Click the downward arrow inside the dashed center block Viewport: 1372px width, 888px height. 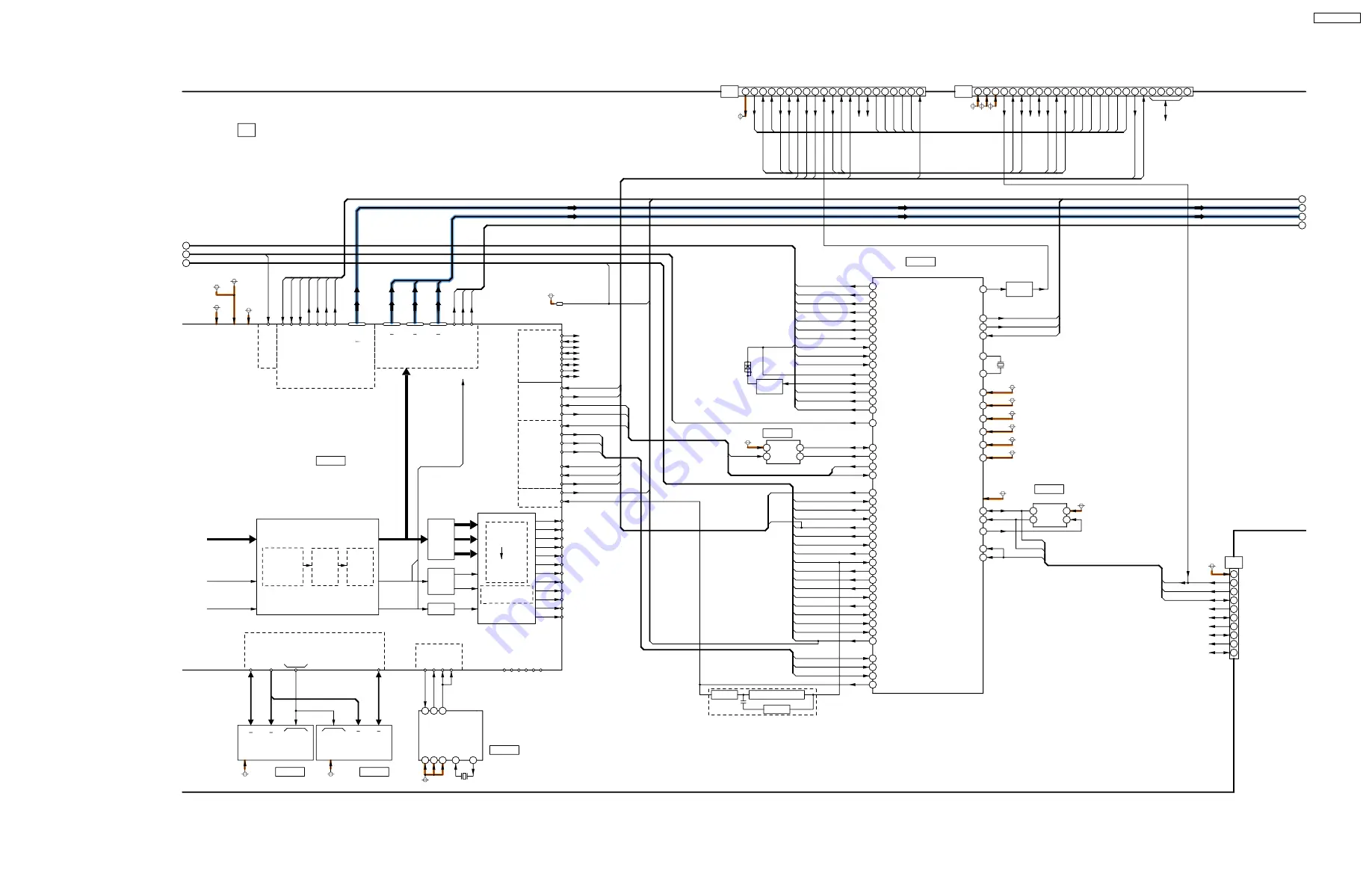pos(501,554)
